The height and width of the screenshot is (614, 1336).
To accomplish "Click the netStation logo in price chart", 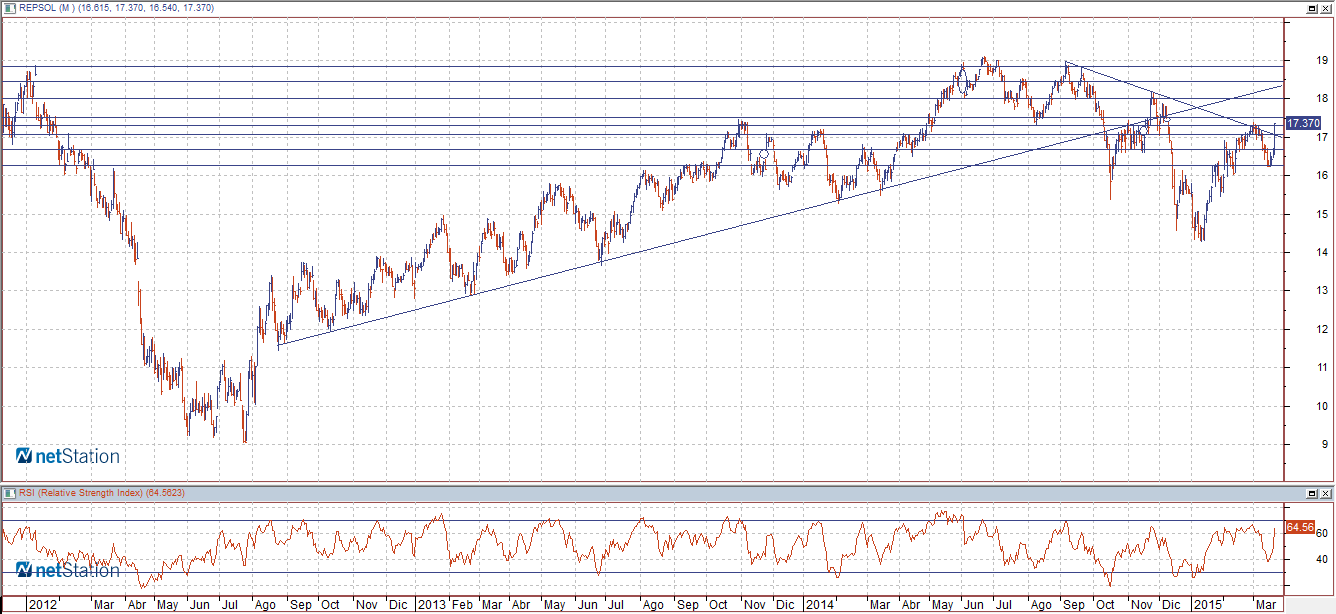I will (x=68, y=457).
